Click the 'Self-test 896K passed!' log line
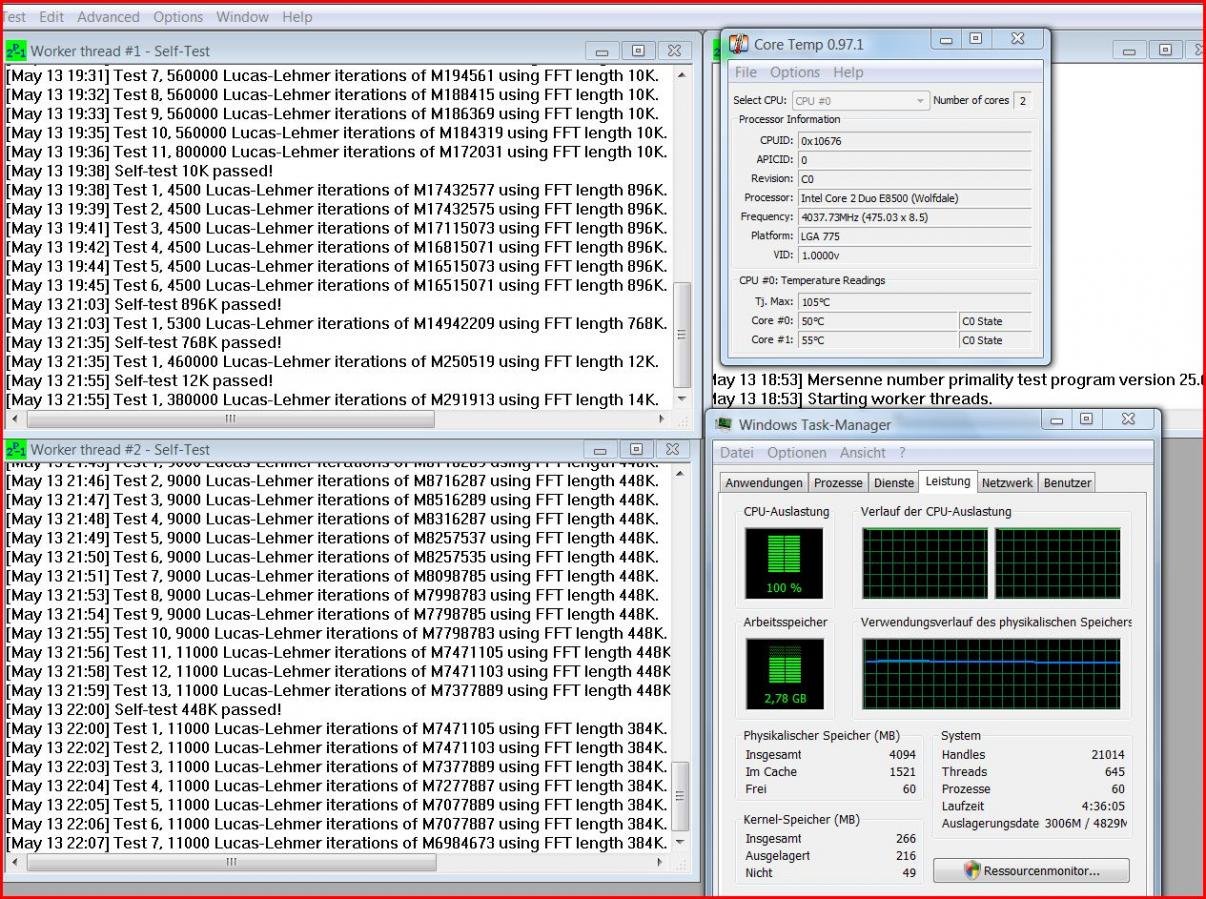The width and height of the screenshot is (1206, 899). (144, 304)
